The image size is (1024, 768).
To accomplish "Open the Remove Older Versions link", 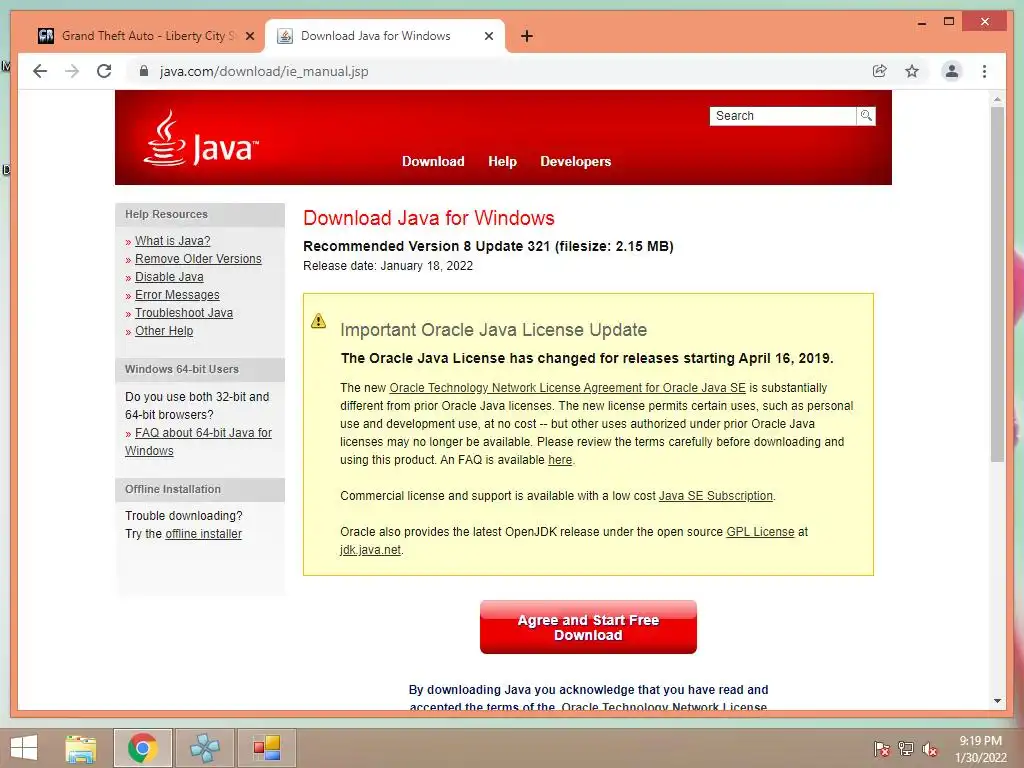I will click(x=198, y=259).
